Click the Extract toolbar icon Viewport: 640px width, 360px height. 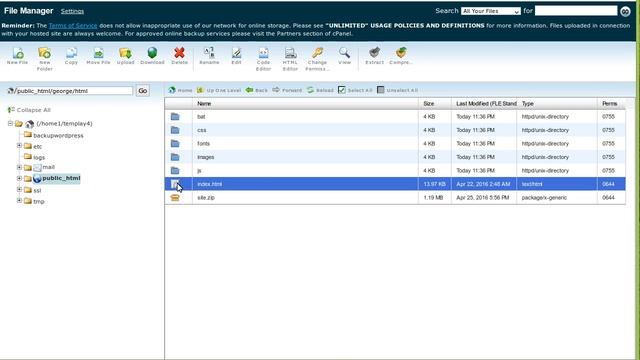pos(374,56)
